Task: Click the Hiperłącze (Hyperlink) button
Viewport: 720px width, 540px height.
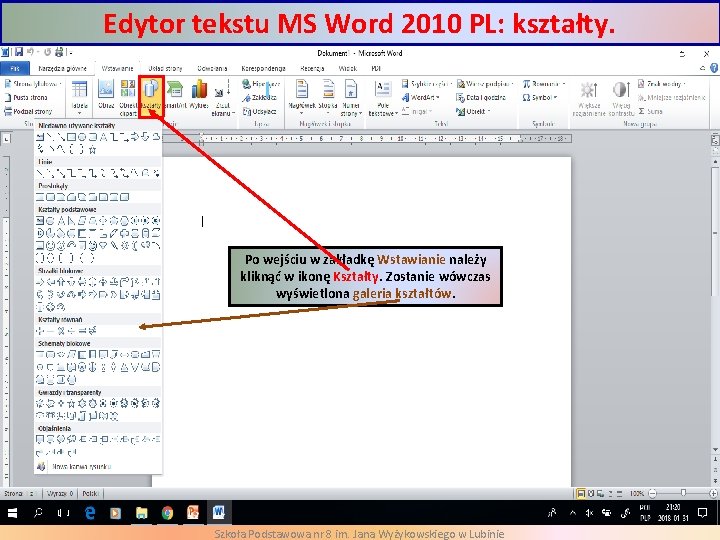Action: (x=261, y=84)
